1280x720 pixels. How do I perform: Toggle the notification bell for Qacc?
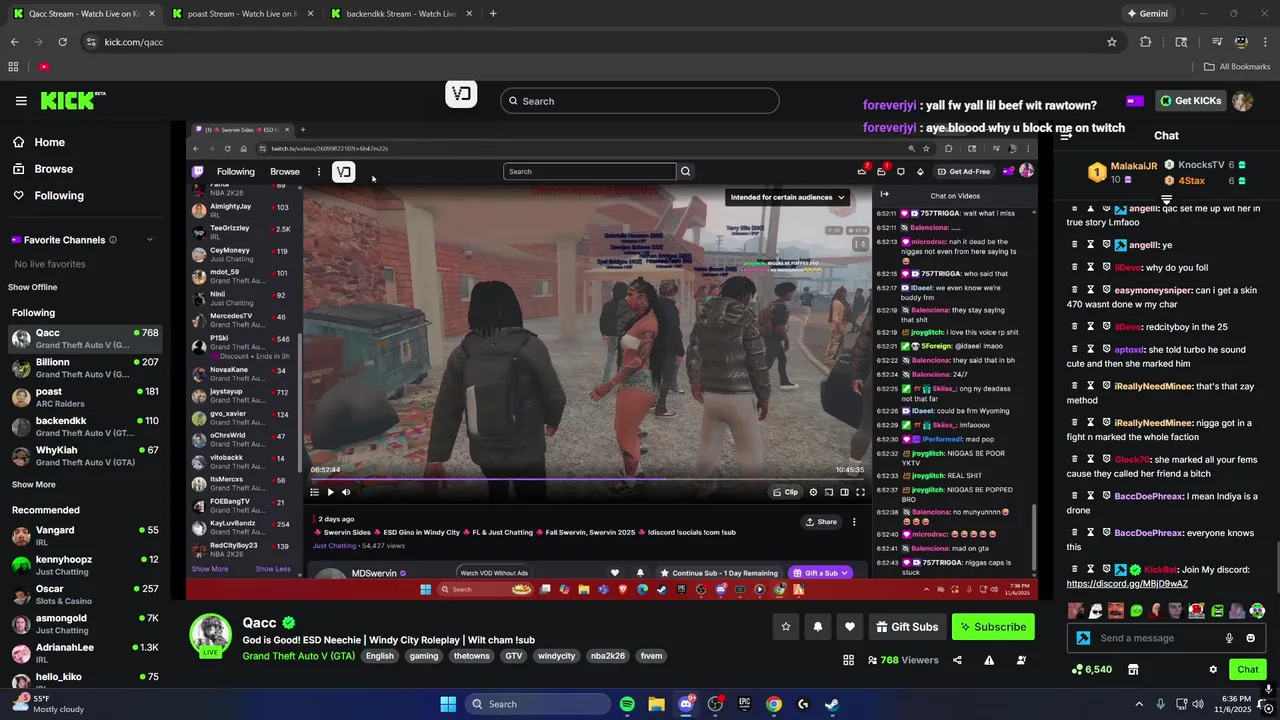(818, 627)
